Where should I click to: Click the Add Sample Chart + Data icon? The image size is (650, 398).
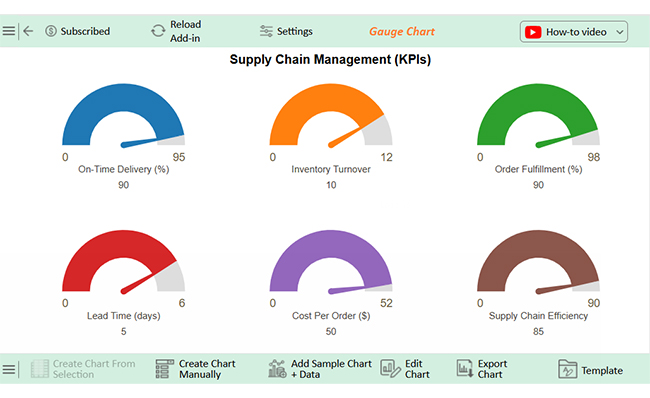pyautogui.click(x=277, y=369)
